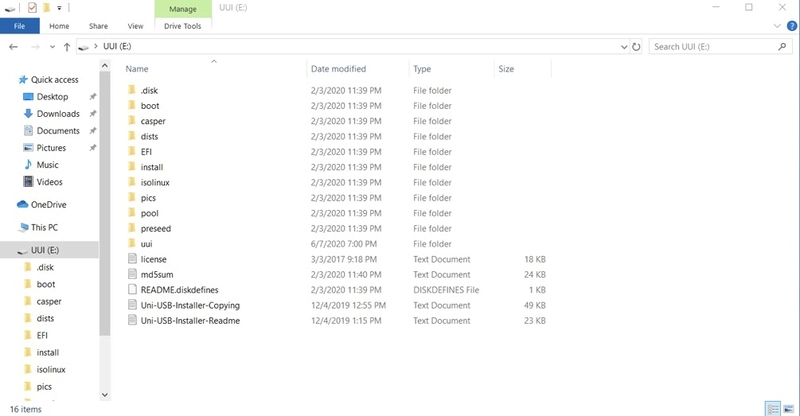Expand the address bar history dropdown
The image size is (800, 416).
point(623,47)
